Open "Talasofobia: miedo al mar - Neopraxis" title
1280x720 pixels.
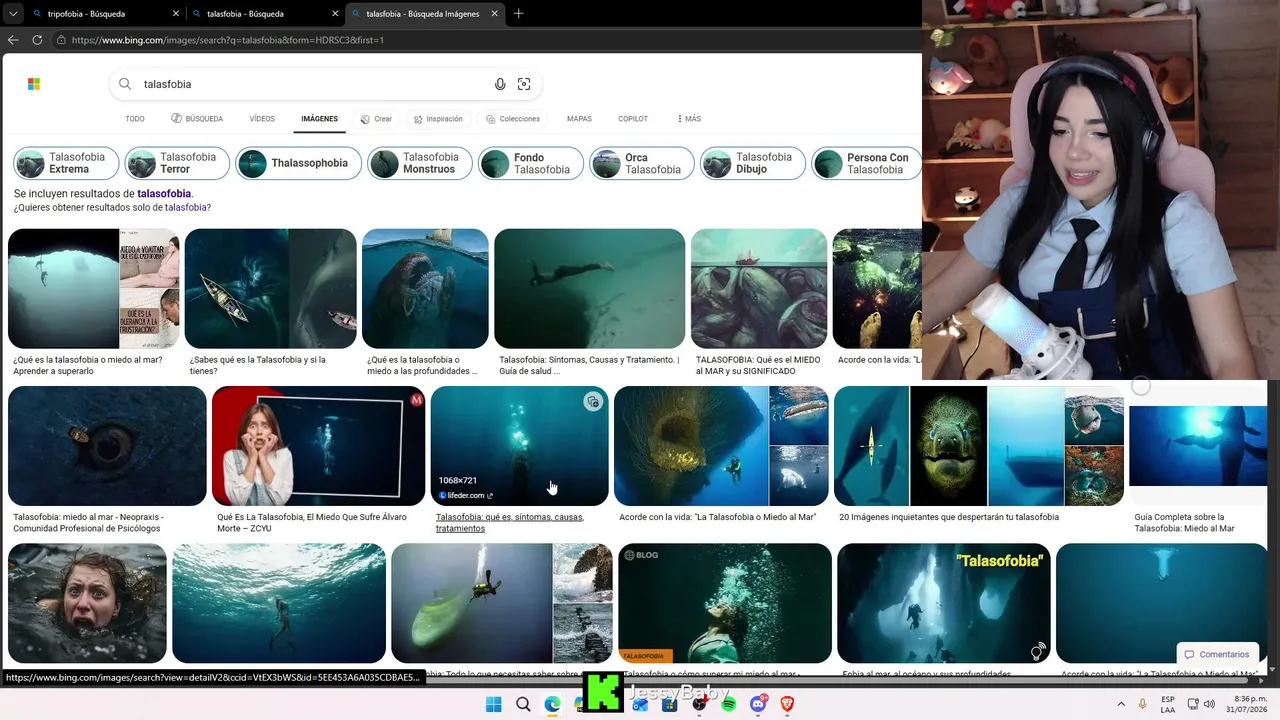(88, 523)
